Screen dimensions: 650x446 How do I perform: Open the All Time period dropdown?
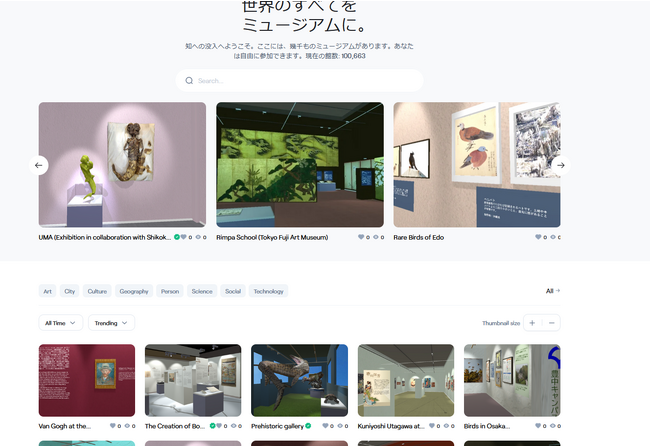(x=60, y=322)
